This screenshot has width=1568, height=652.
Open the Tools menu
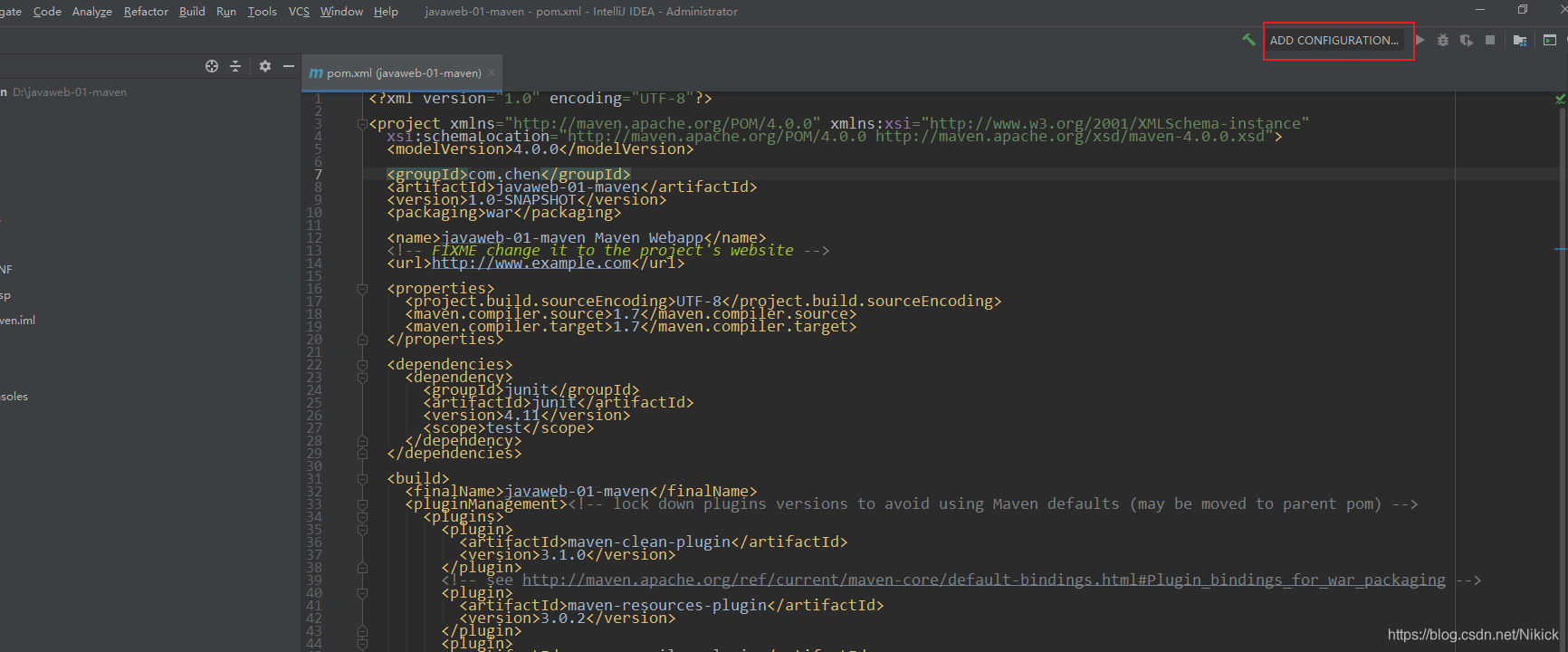click(263, 11)
